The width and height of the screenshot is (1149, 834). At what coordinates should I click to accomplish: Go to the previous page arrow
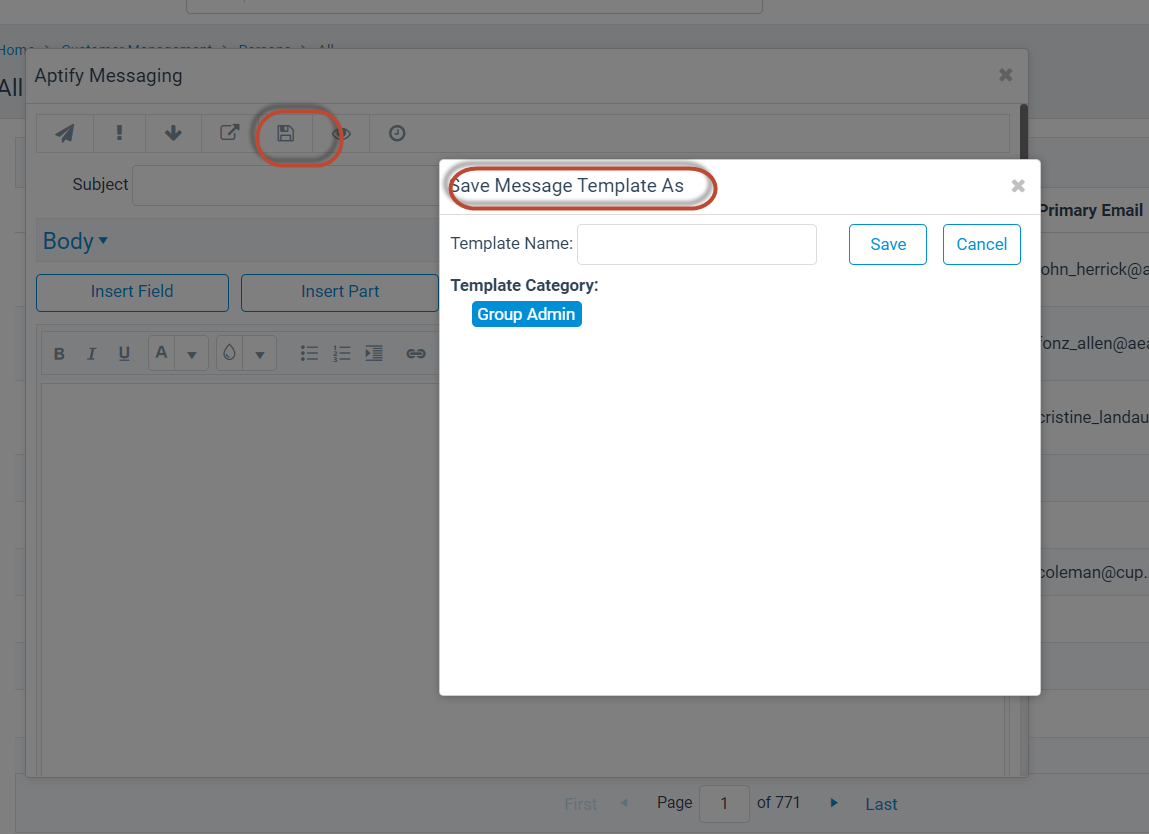pos(624,803)
